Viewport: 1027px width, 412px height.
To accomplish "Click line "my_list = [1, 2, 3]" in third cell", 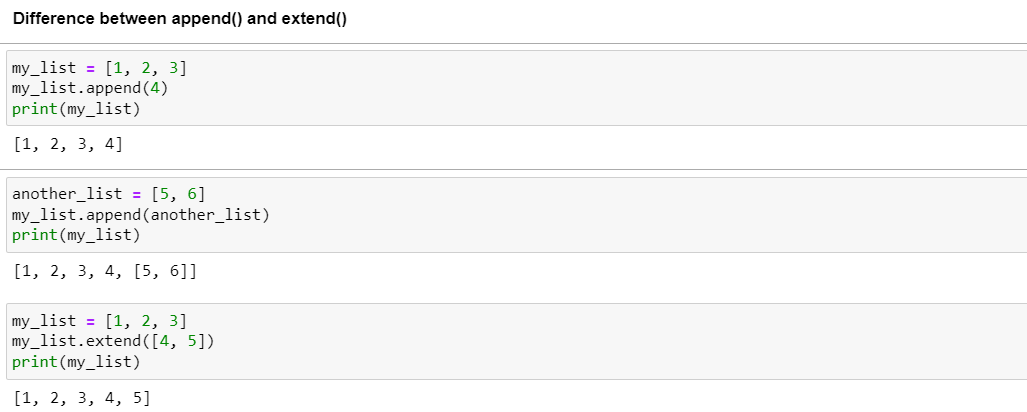I will (100, 321).
